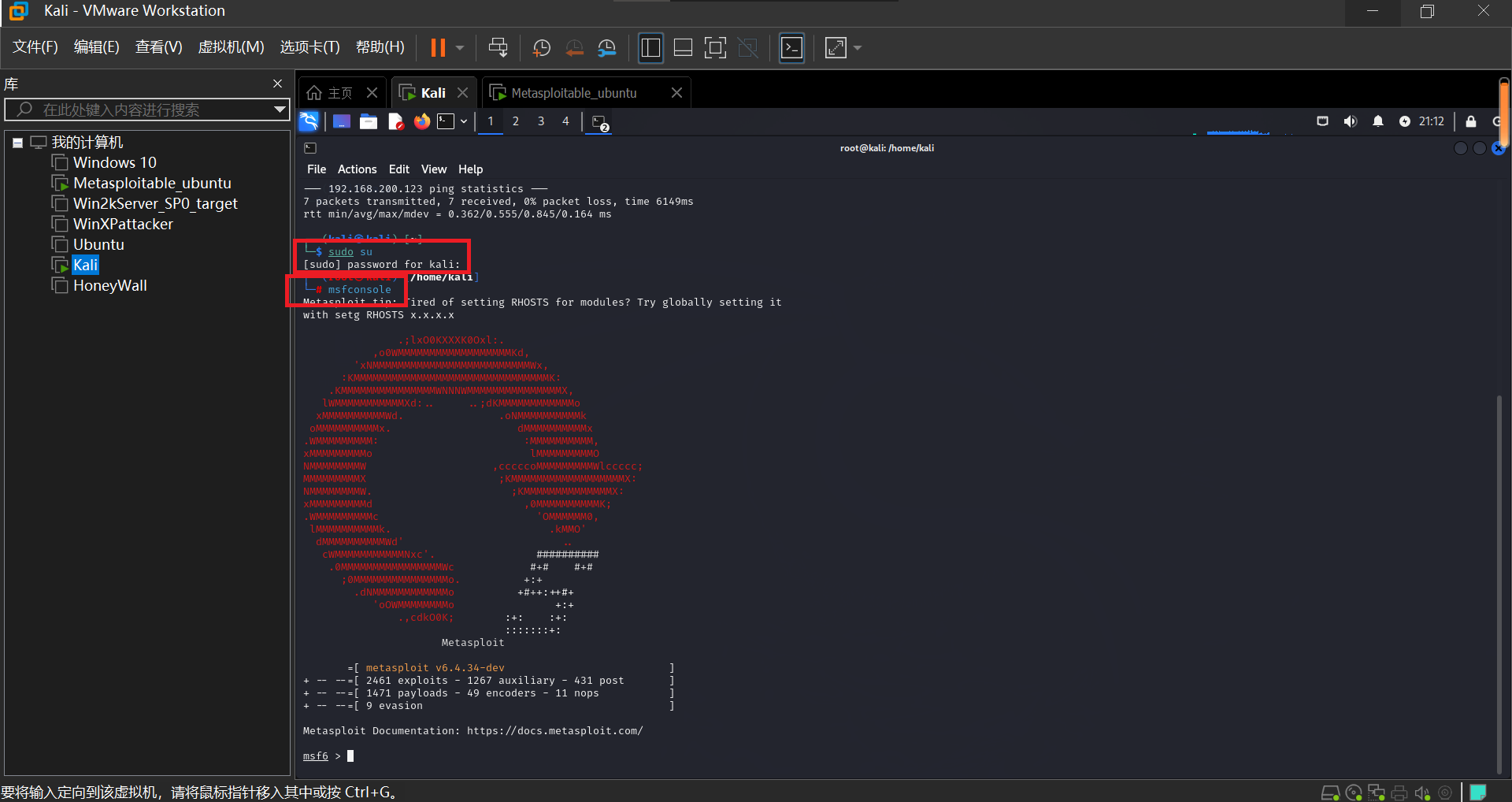Screen dimensions: 1512x802
Task: Click the Unity mode toolbar icon
Action: [x=747, y=48]
